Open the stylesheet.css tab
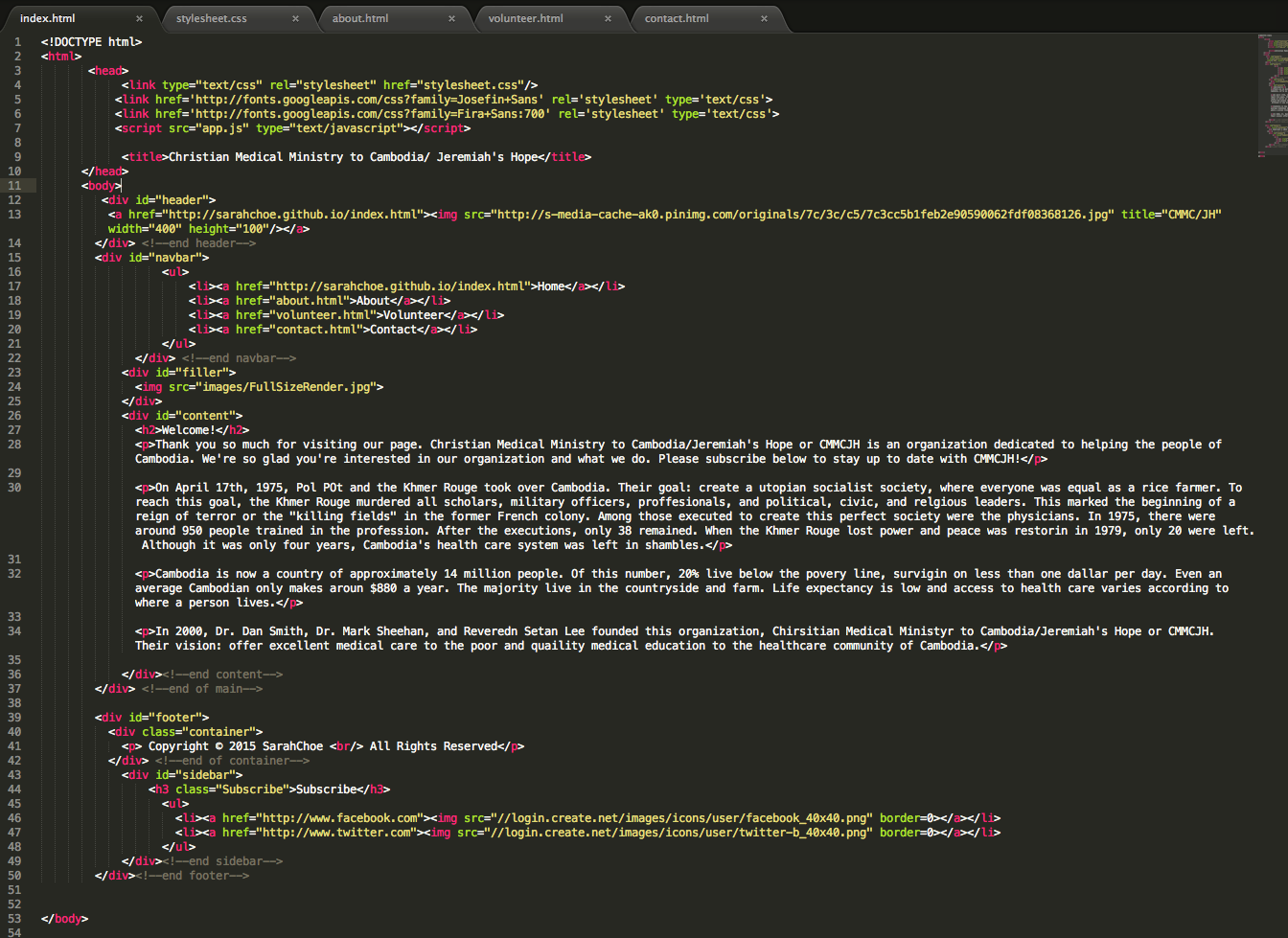 click(x=212, y=18)
